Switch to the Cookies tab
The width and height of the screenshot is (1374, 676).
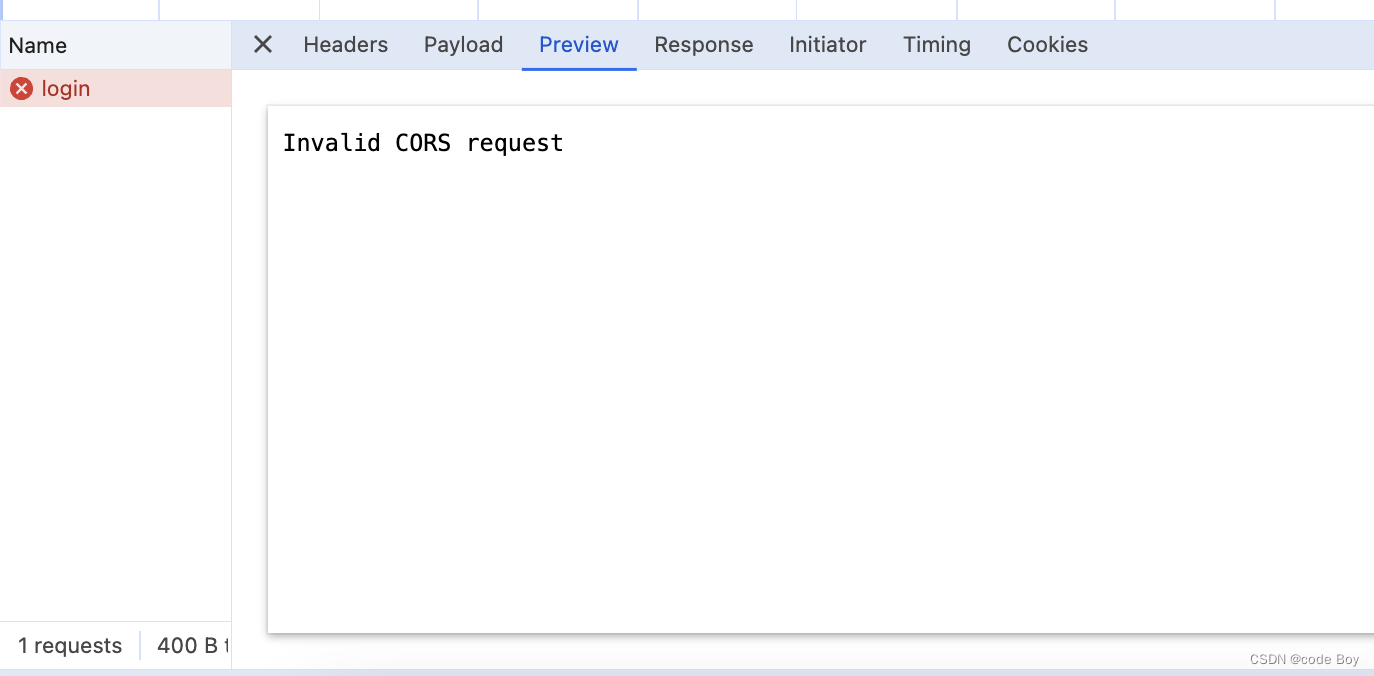pyautogui.click(x=1047, y=44)
